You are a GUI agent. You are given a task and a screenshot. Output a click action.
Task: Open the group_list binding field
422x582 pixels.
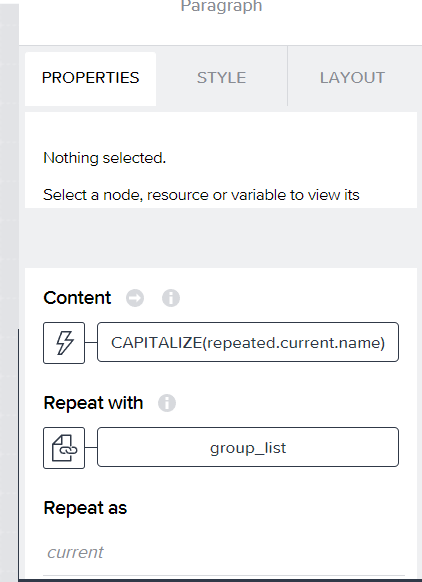[x=248, y=447]
